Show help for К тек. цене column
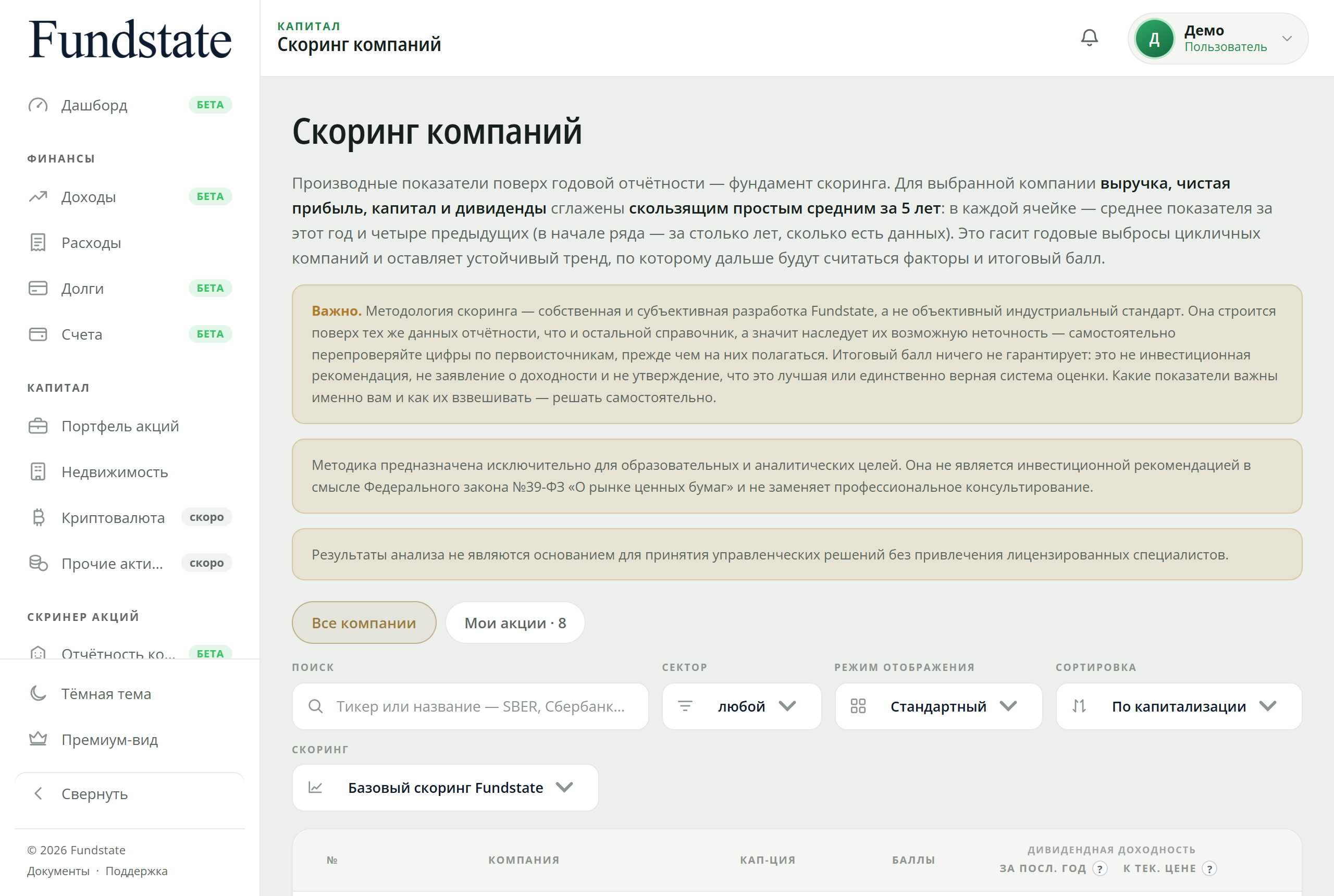This screenshot has height=896, width=1334. click(x=1209, y=868)
